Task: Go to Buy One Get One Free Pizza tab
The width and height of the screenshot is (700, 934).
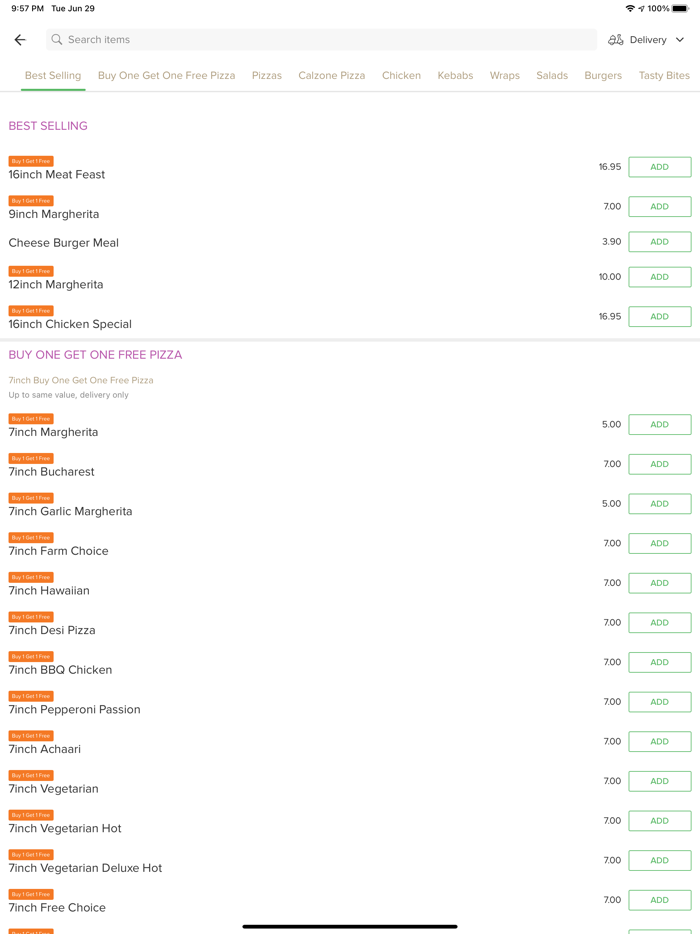Action: click(167, 75)
